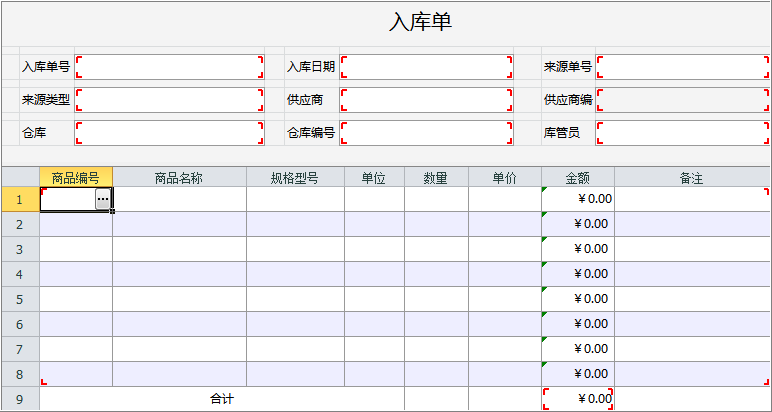Click the 备注 cell in row 6

pos(692,324)
